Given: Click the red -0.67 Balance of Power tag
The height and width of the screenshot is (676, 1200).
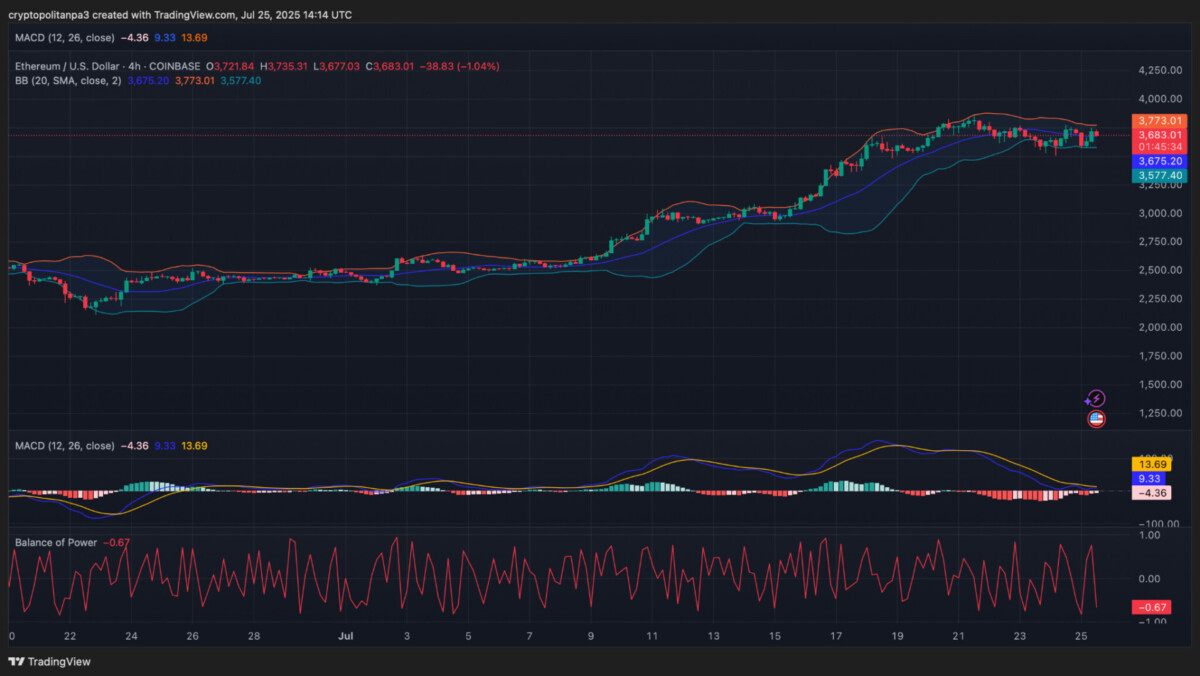Looking at the screenshot, I should click(1151, 607).
